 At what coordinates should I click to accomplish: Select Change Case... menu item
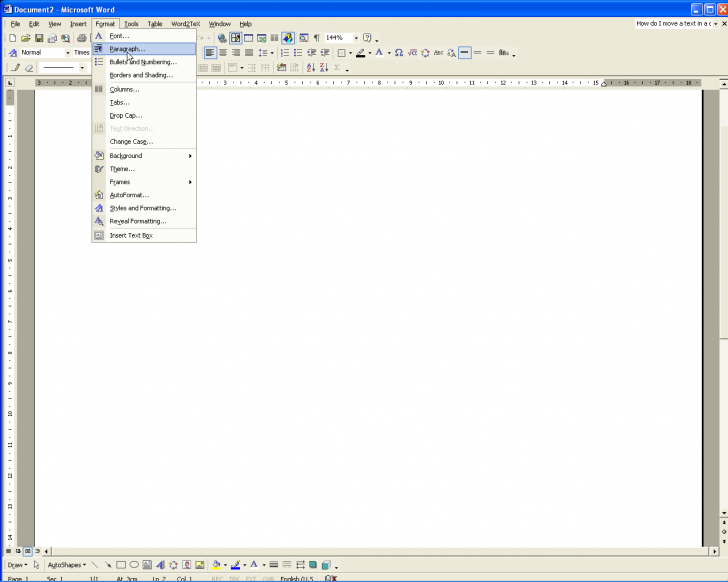click(x=144, y=142)
